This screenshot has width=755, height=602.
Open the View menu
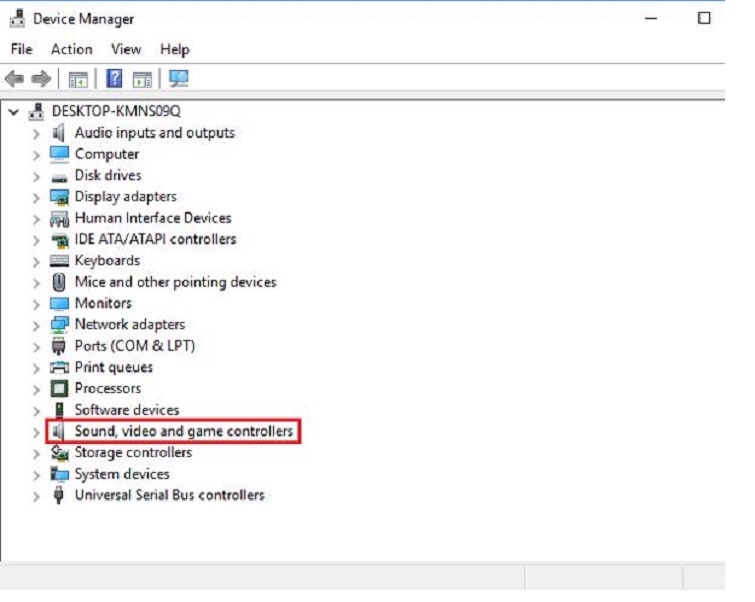126,49
